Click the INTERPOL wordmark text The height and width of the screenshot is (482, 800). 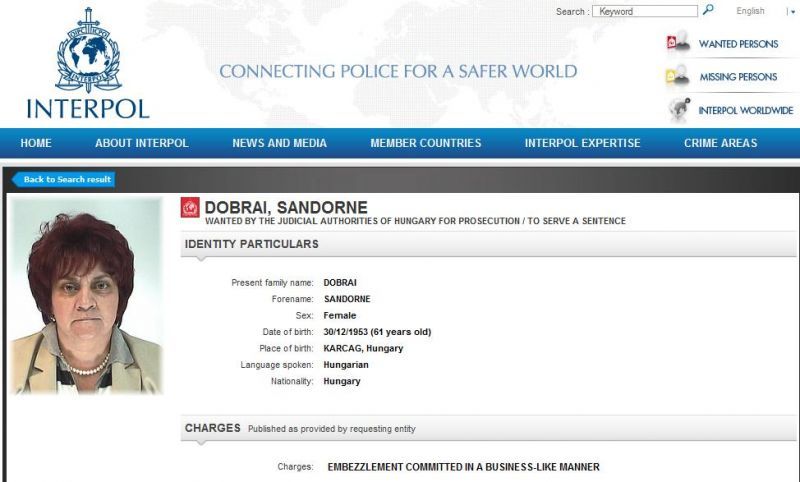coord(88,109)
